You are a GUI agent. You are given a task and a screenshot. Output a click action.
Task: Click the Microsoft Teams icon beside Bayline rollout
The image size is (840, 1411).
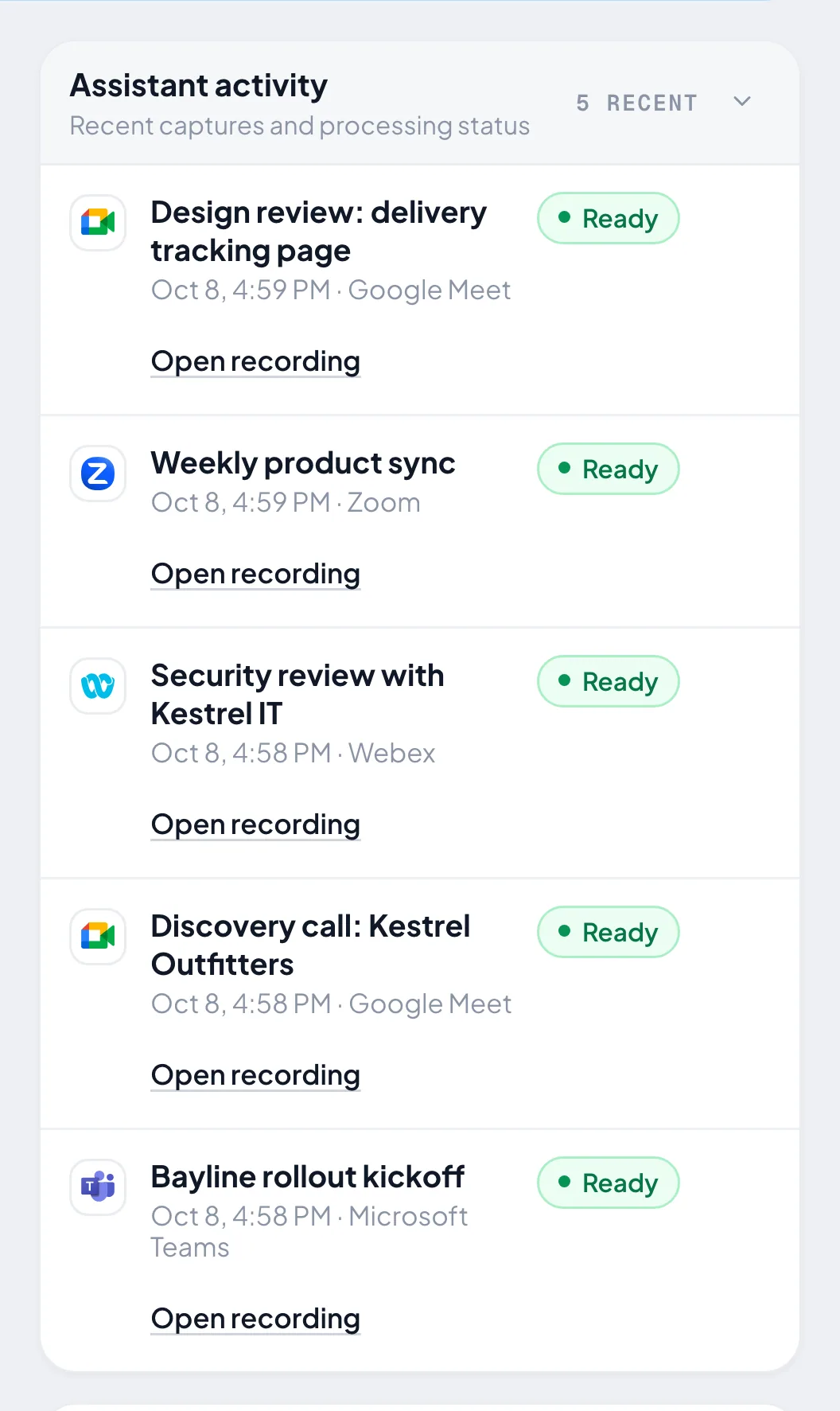[98, 1187]
